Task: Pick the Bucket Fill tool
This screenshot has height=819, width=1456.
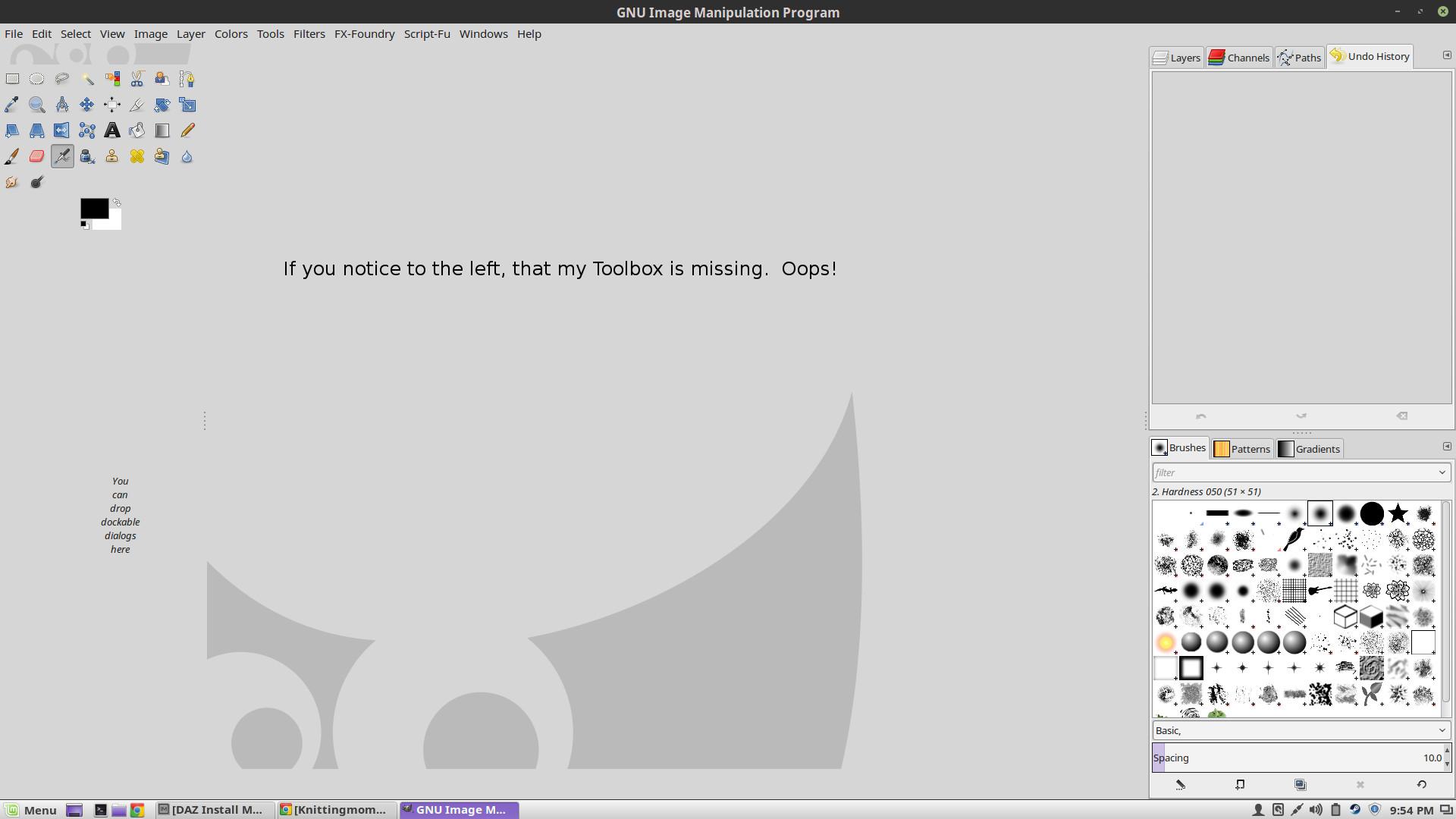Action: [x=137, y=130]
